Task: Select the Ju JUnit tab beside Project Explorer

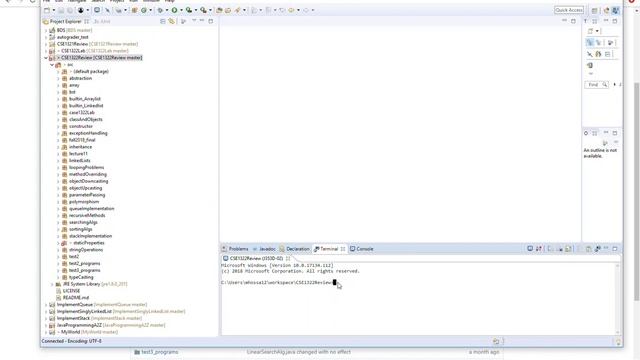Action: 102,21
